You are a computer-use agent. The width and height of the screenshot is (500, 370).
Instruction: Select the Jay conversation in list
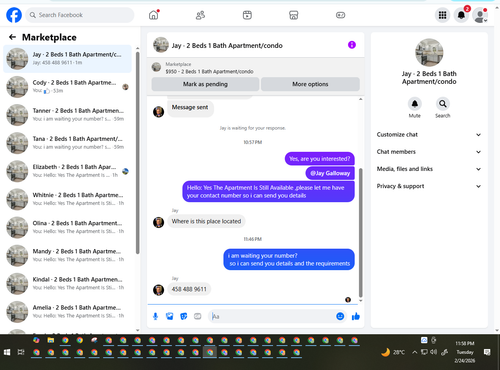(68, 59)
